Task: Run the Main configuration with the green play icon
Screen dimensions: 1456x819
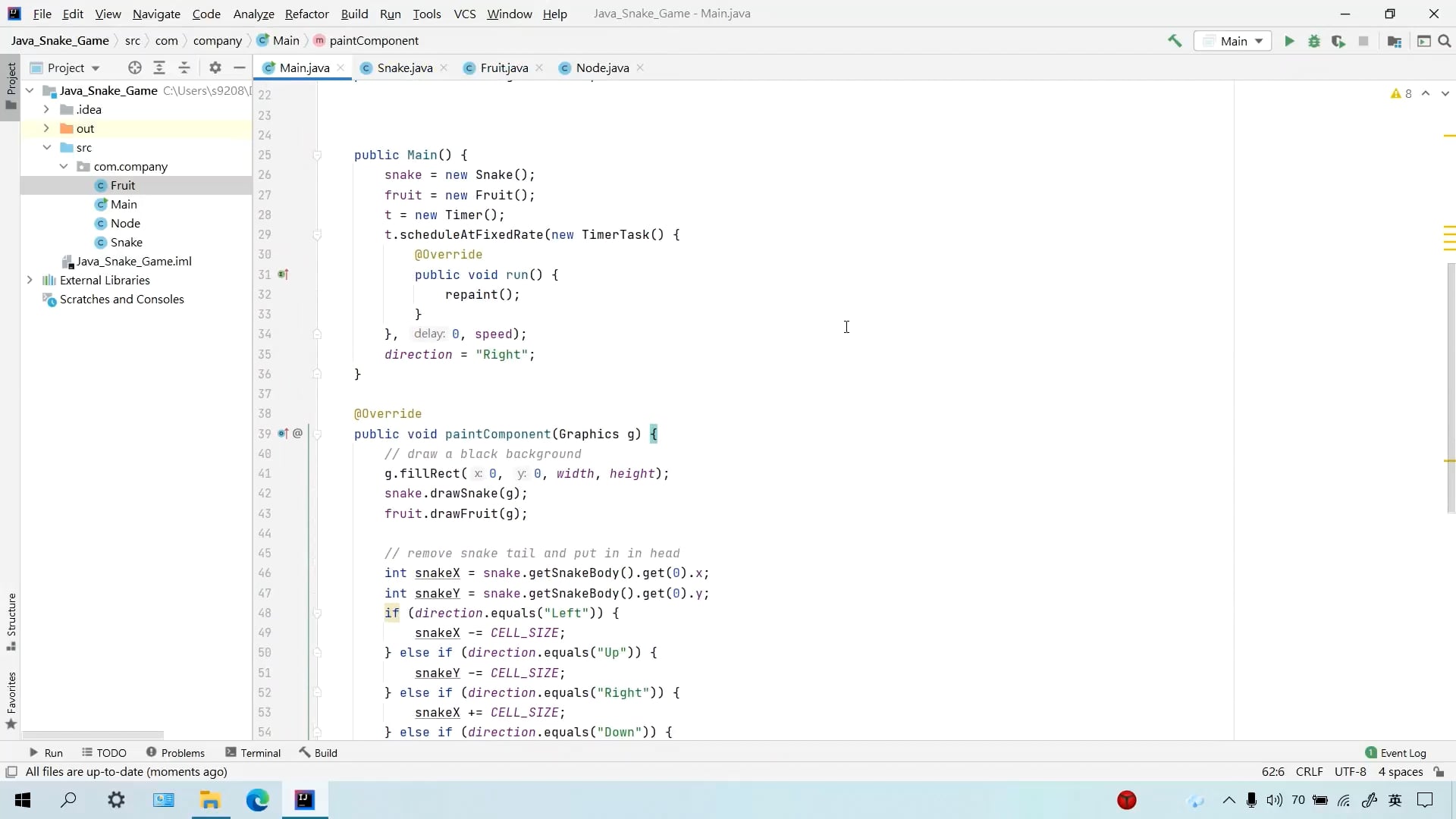Action: [1289, 41]
